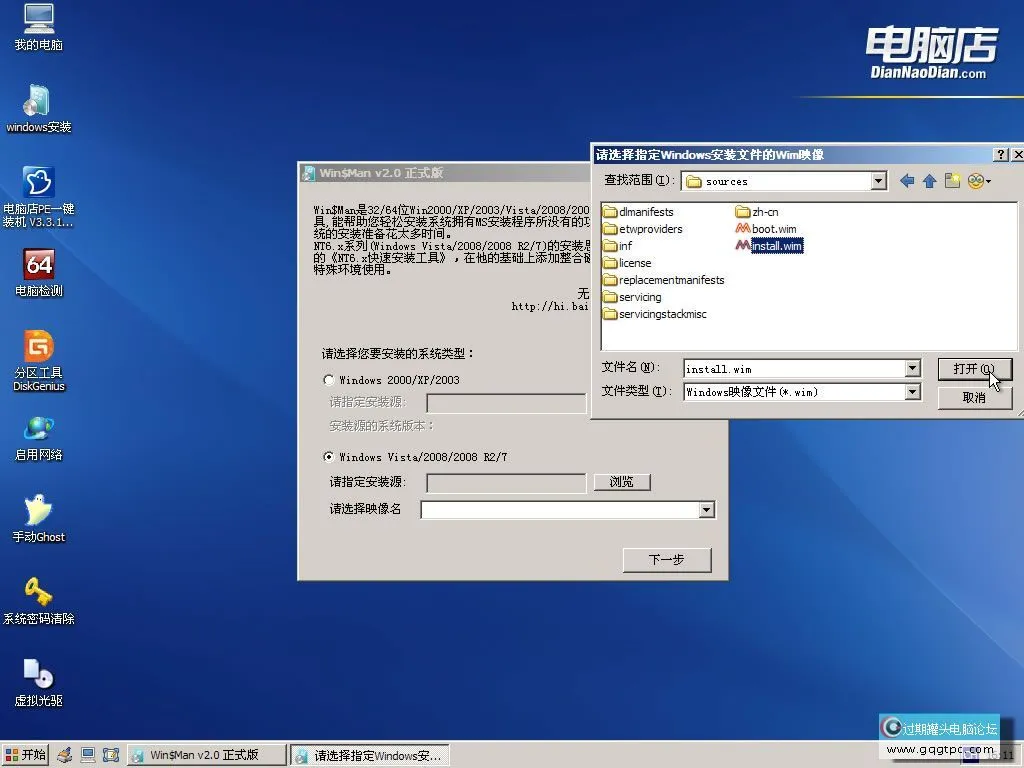Click the 打开 Open button
Image resolution: width=1024 pixels, height=768 pixels.
coord(974,369)
